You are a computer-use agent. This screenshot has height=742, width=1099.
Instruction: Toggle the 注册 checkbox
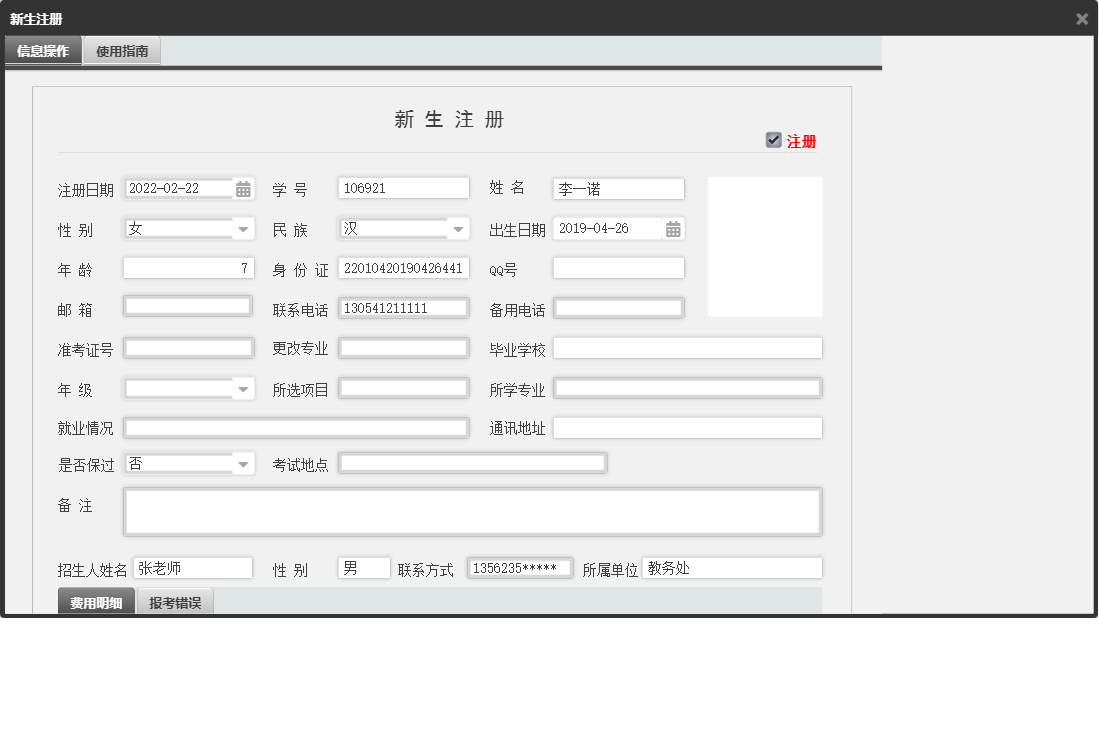[x=773, y=141]
